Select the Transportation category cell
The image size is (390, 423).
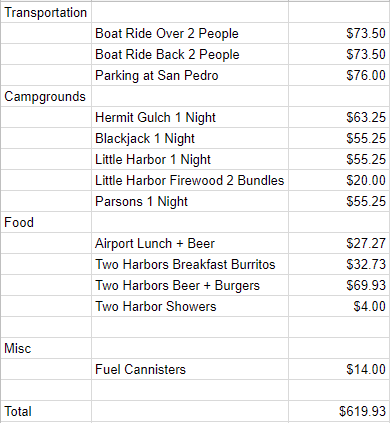tap(46, 12)
